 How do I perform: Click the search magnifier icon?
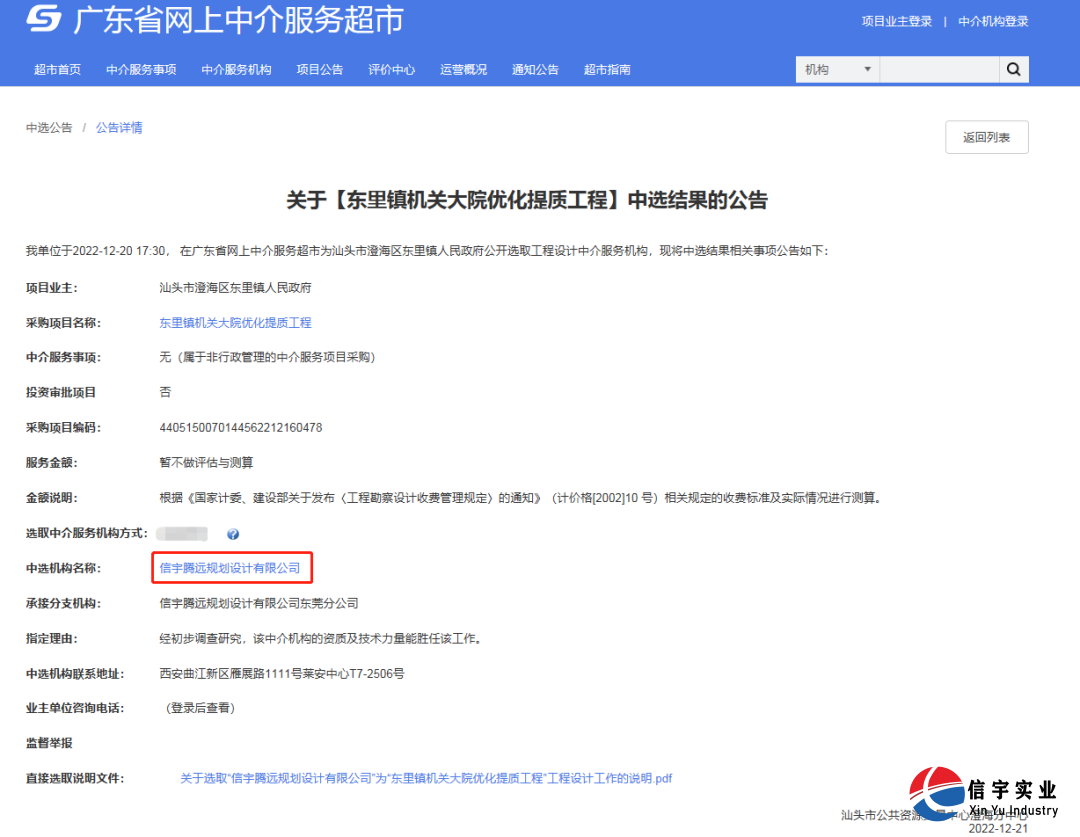[x=1014, y=69]
